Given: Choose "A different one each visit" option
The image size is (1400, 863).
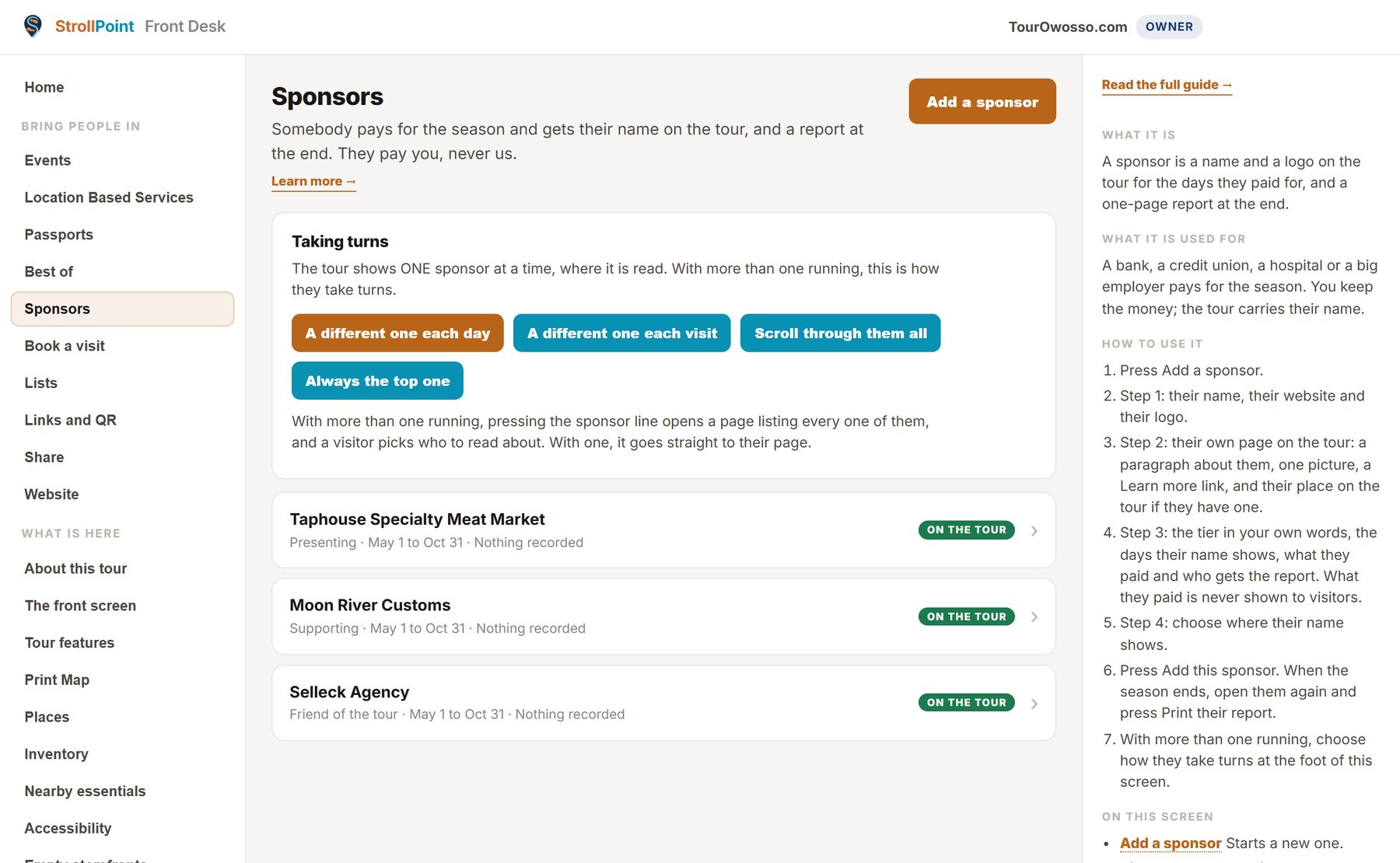Looking at the screenshot, I should [x=622, y=334].
